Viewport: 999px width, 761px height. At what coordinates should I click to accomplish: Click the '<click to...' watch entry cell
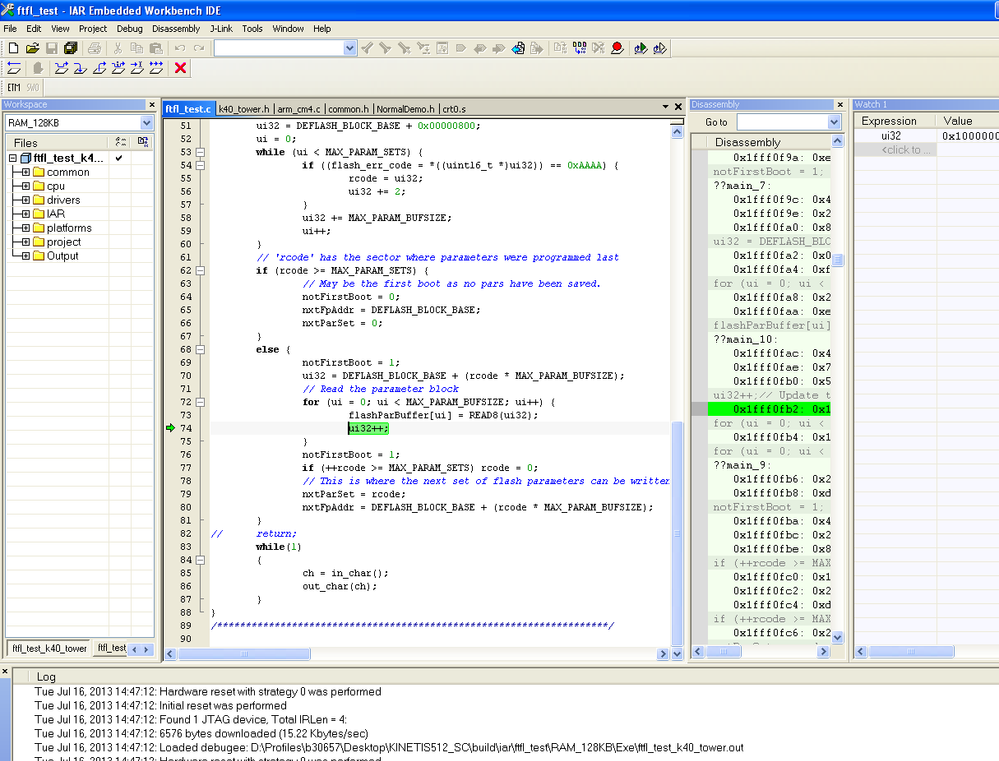[x=907, y=150]
